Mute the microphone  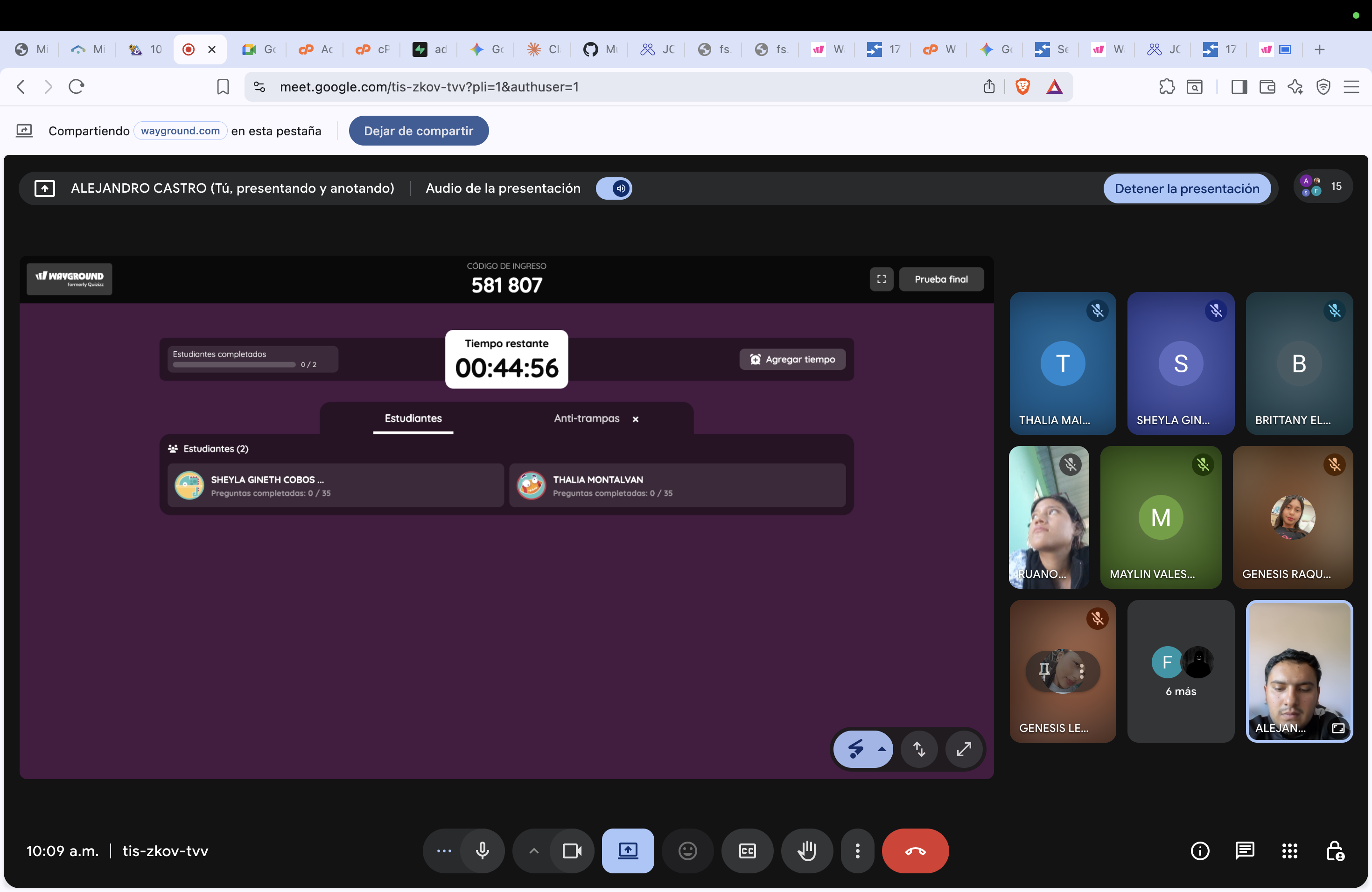(483, 850)
